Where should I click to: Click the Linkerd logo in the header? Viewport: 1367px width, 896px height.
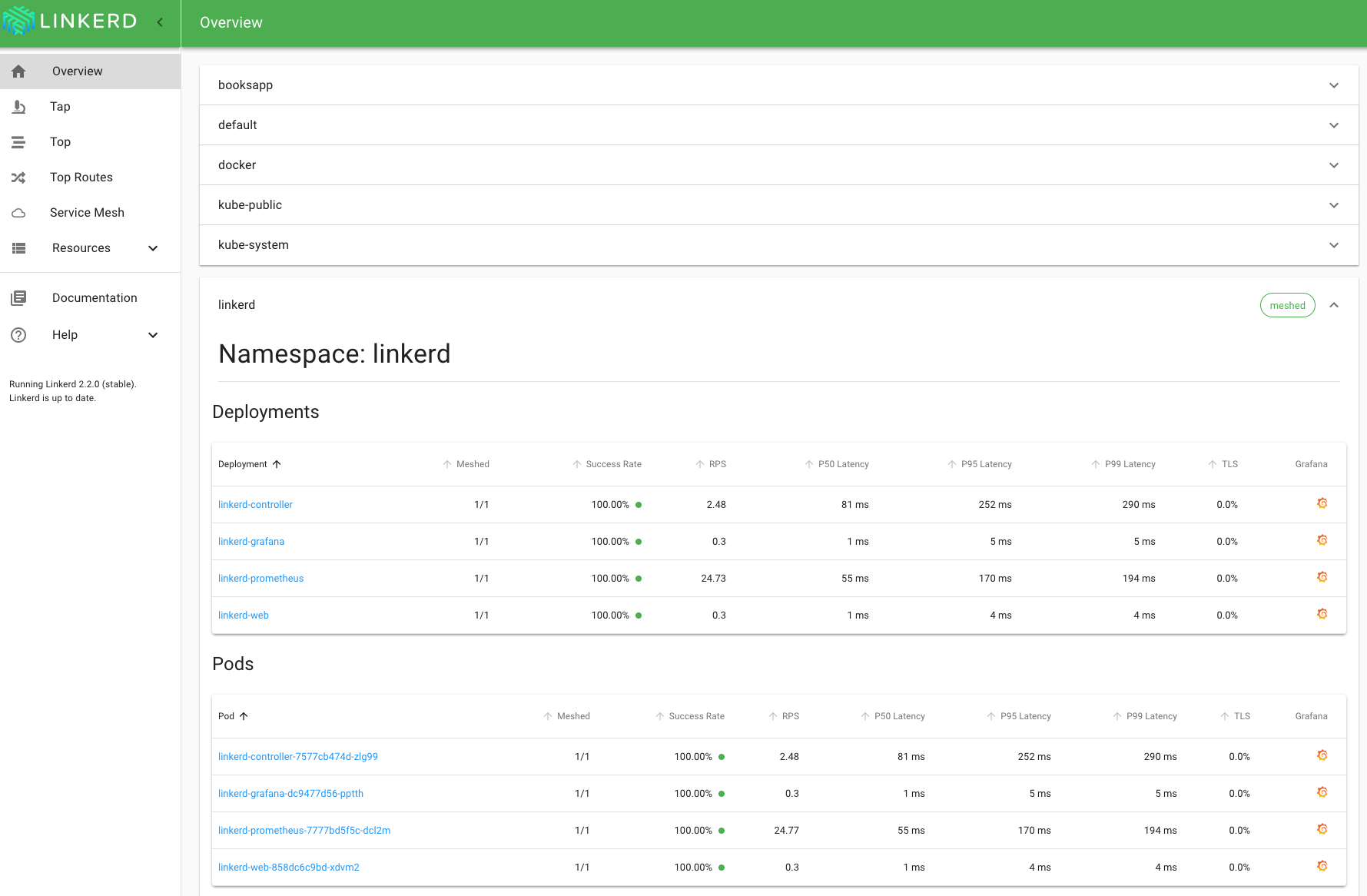pyautogui.click(x=71, y=22)
